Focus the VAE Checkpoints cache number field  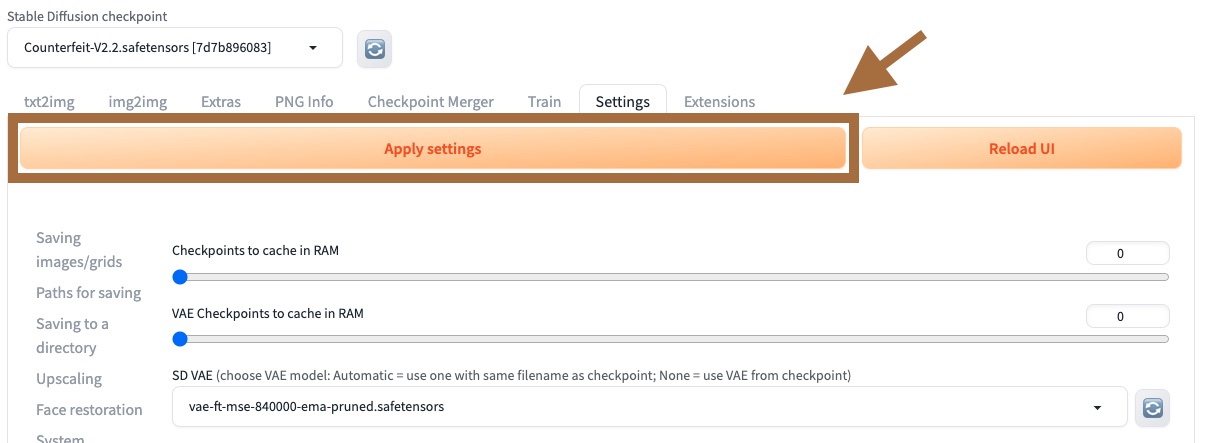(x=1127, y=316)
